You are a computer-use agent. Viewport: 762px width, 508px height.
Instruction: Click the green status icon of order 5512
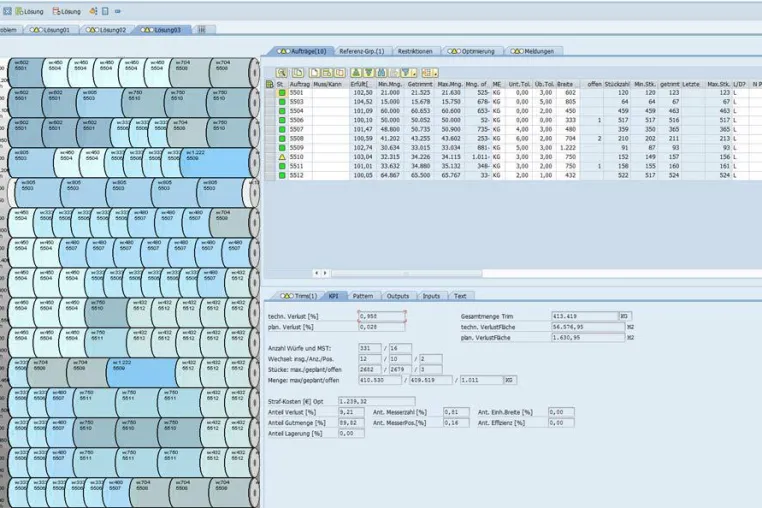coord(282,175)
